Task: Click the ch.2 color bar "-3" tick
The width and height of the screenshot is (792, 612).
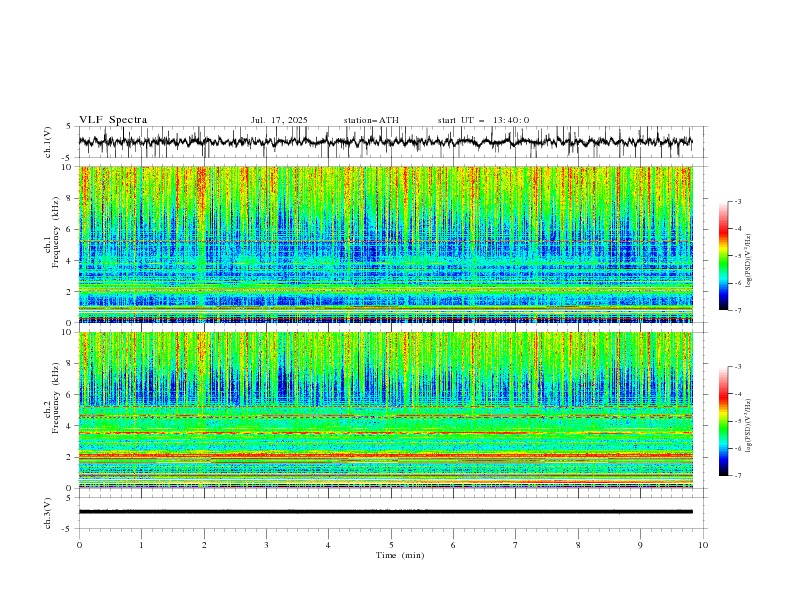Action: pos(737,367)
